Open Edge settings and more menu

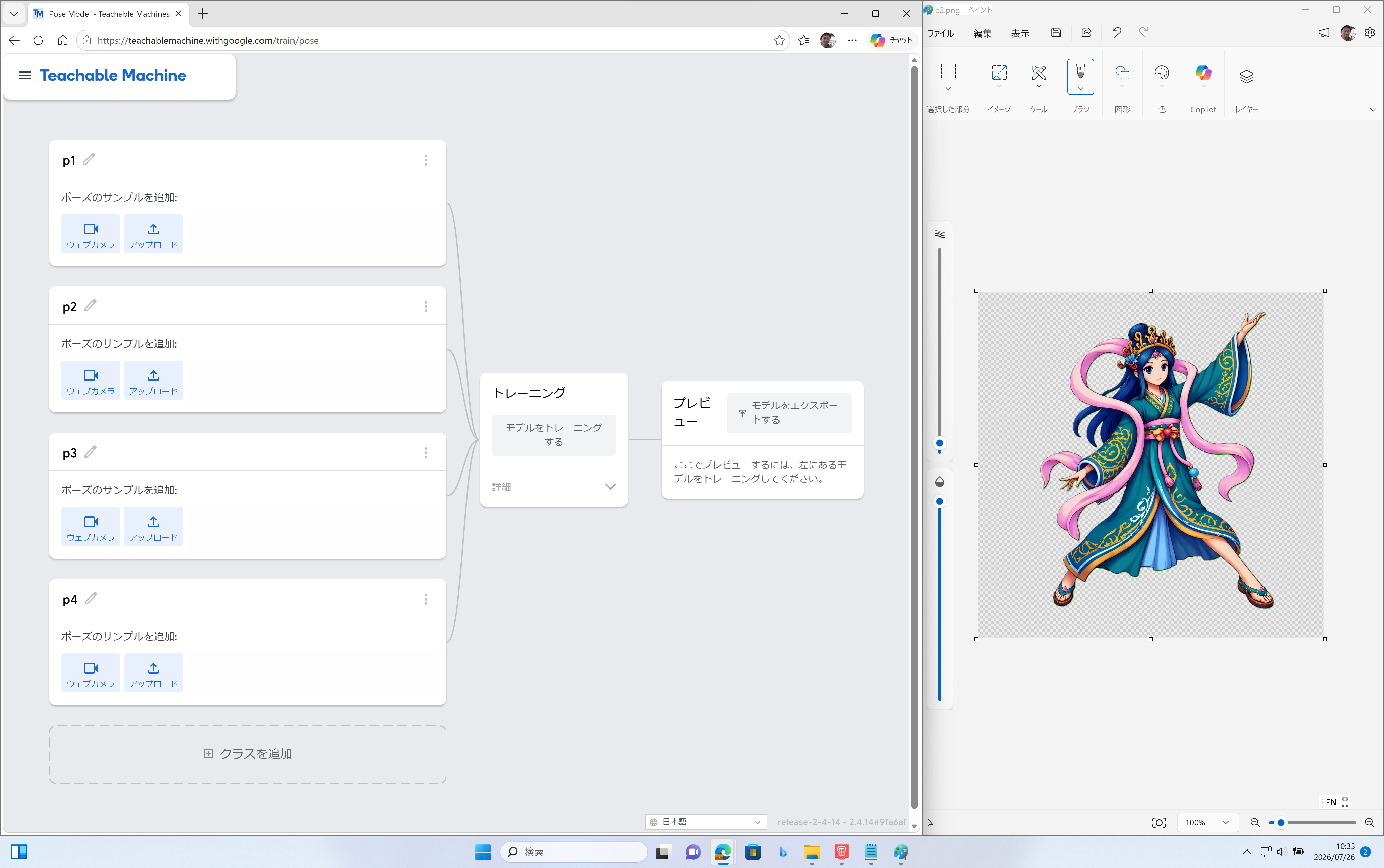[x=852, y=40]
